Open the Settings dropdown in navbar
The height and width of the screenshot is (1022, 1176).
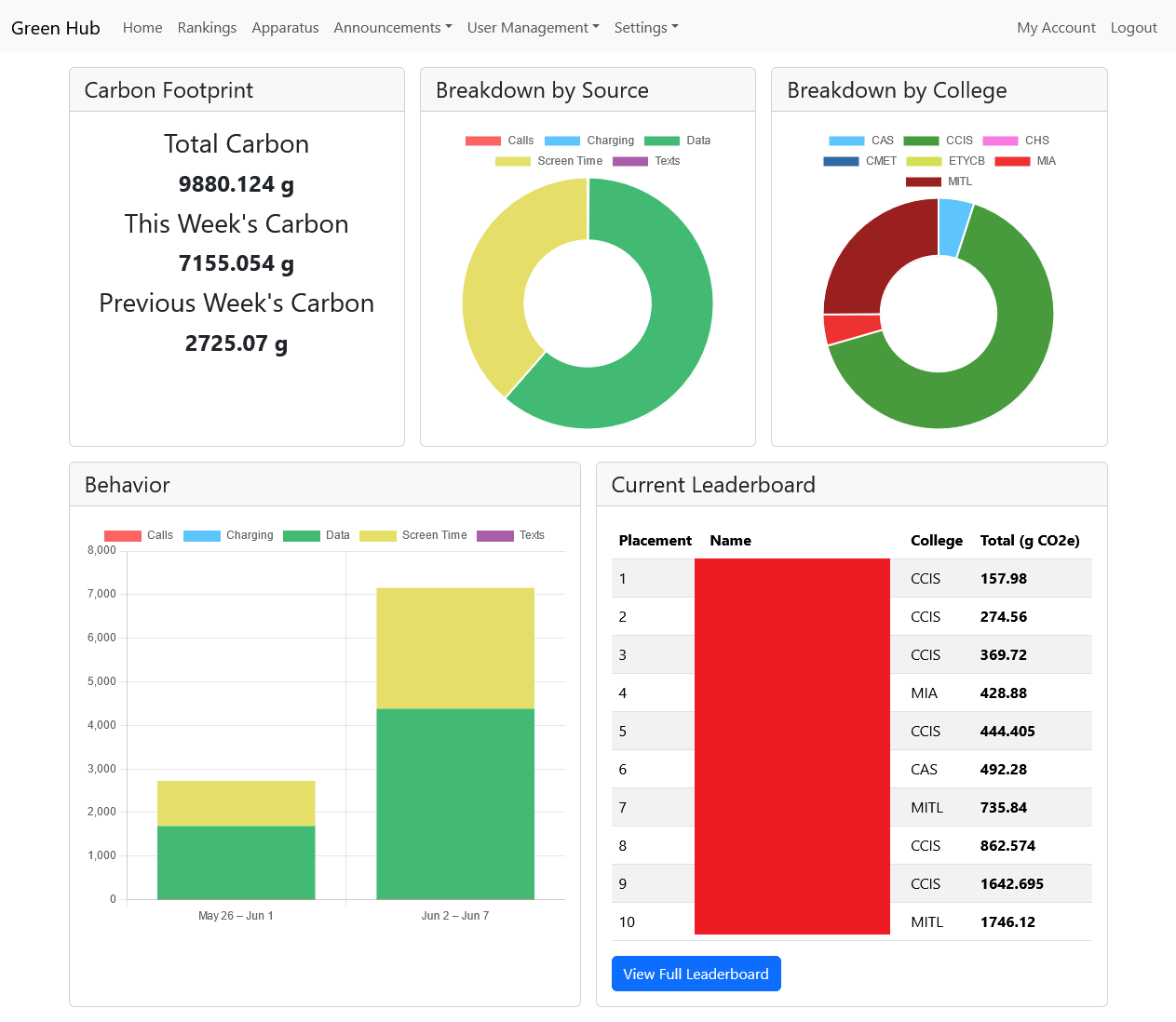click(645, 28)
